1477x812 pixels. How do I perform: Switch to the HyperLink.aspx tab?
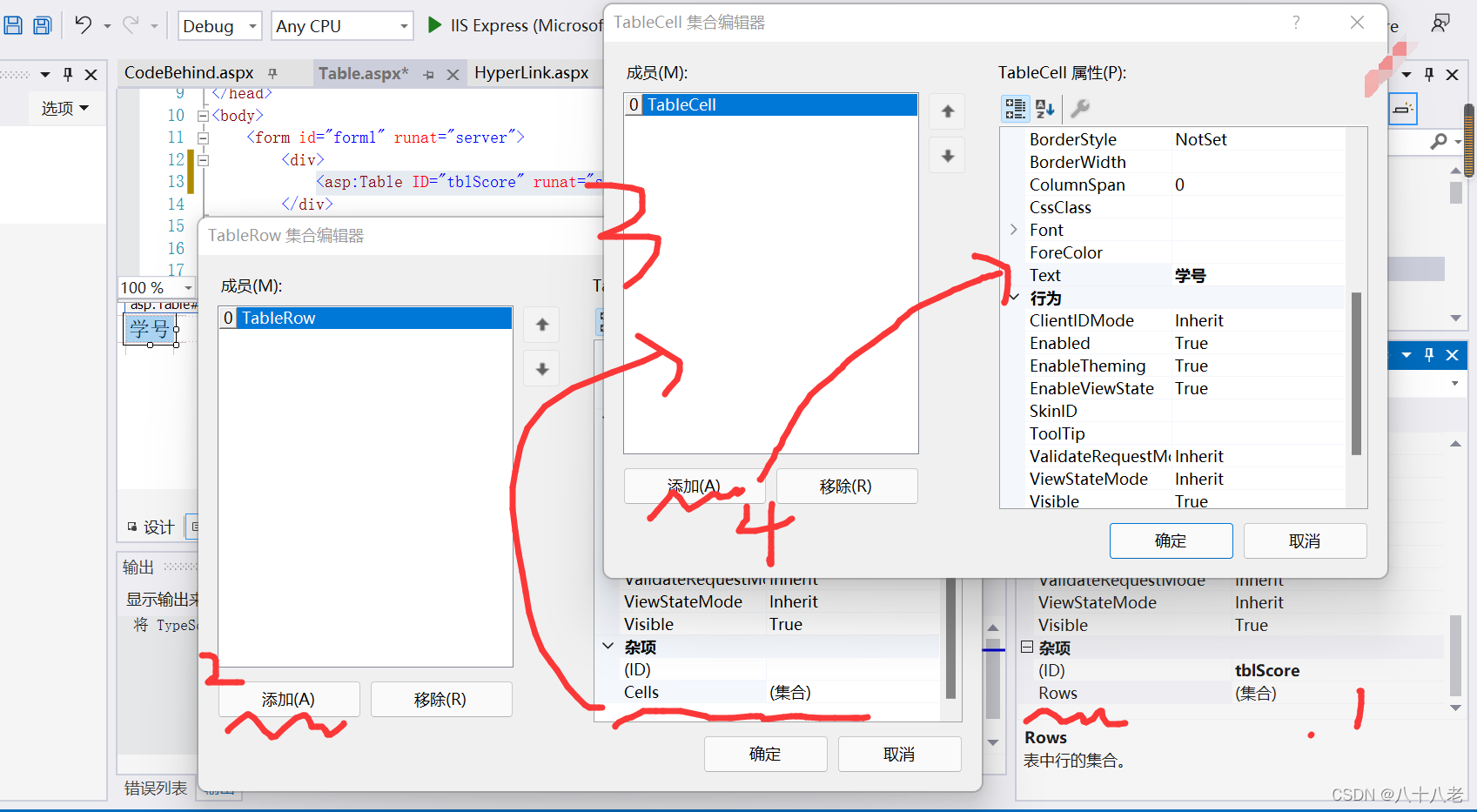[532, 73]
